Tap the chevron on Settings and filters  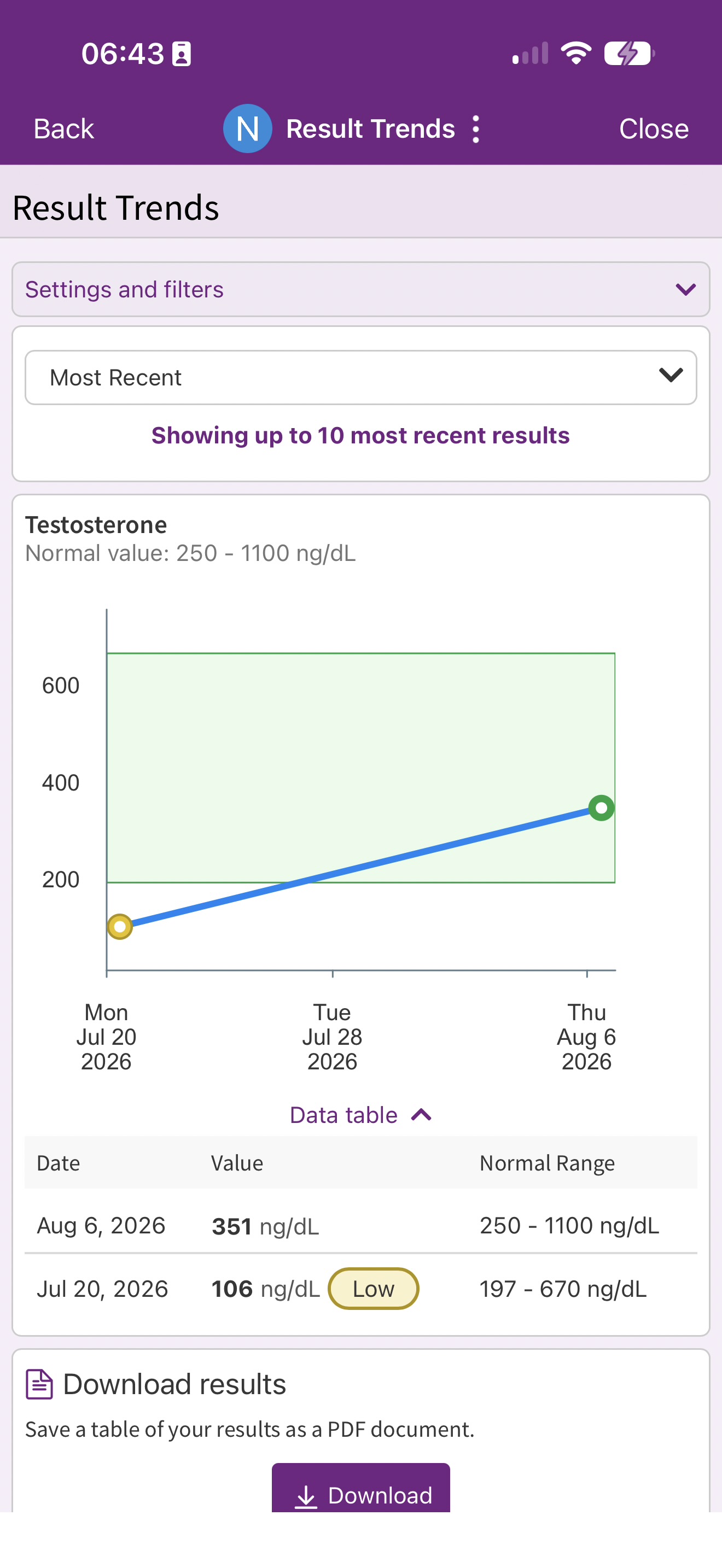685,290
